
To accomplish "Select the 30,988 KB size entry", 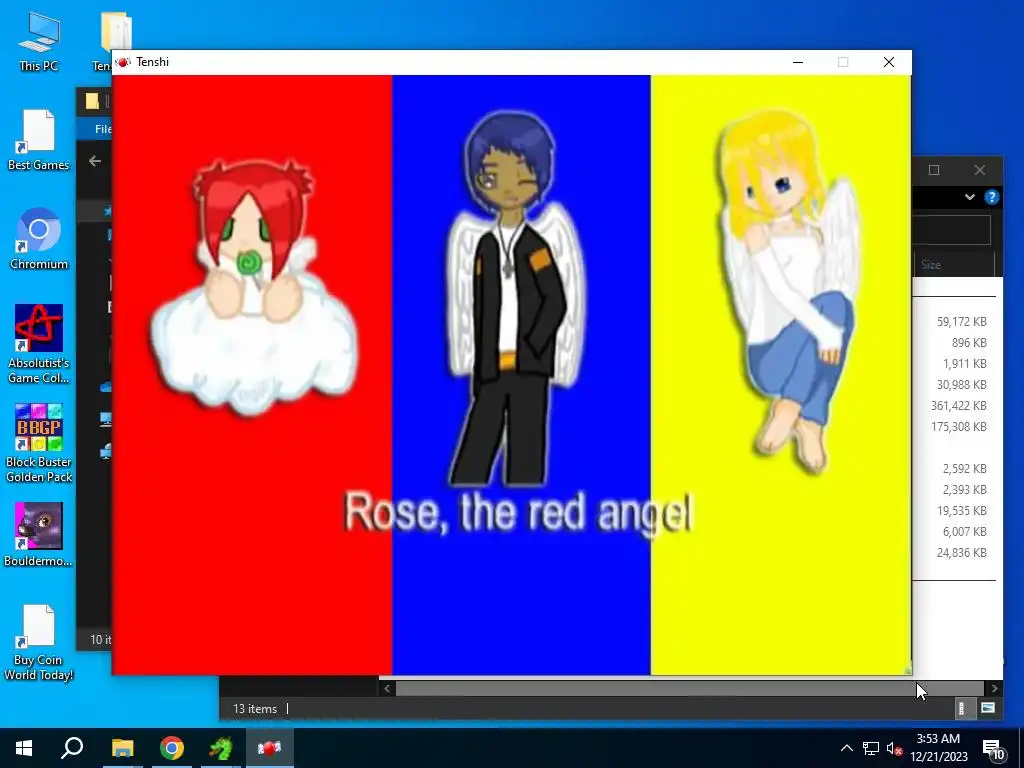I will (x=961, y=385).
